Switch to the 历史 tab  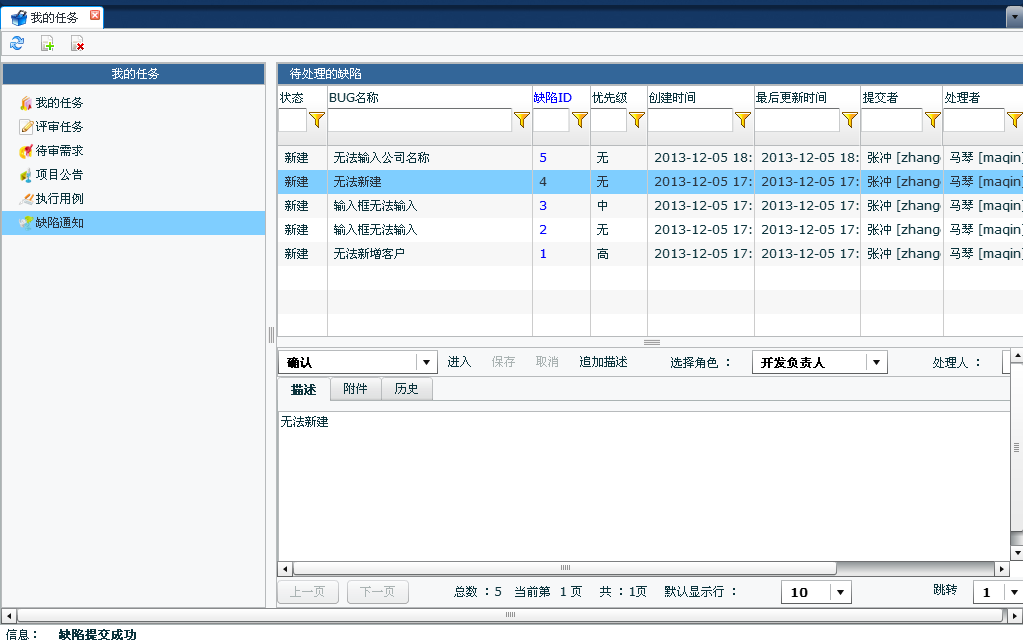[x=407, y=389]
